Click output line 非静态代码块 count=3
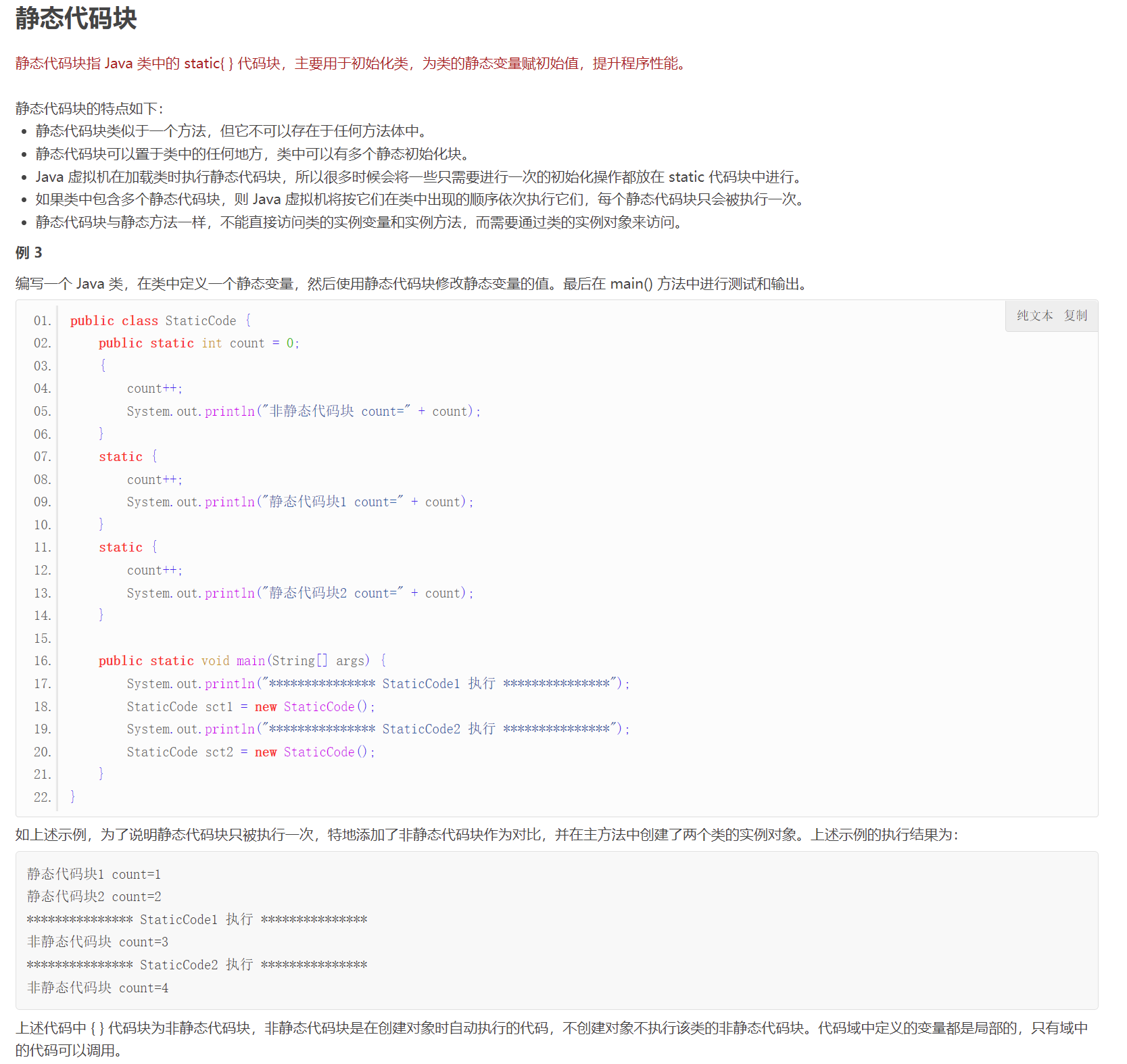1127x1064 pixels. click(x=97, y=942)
